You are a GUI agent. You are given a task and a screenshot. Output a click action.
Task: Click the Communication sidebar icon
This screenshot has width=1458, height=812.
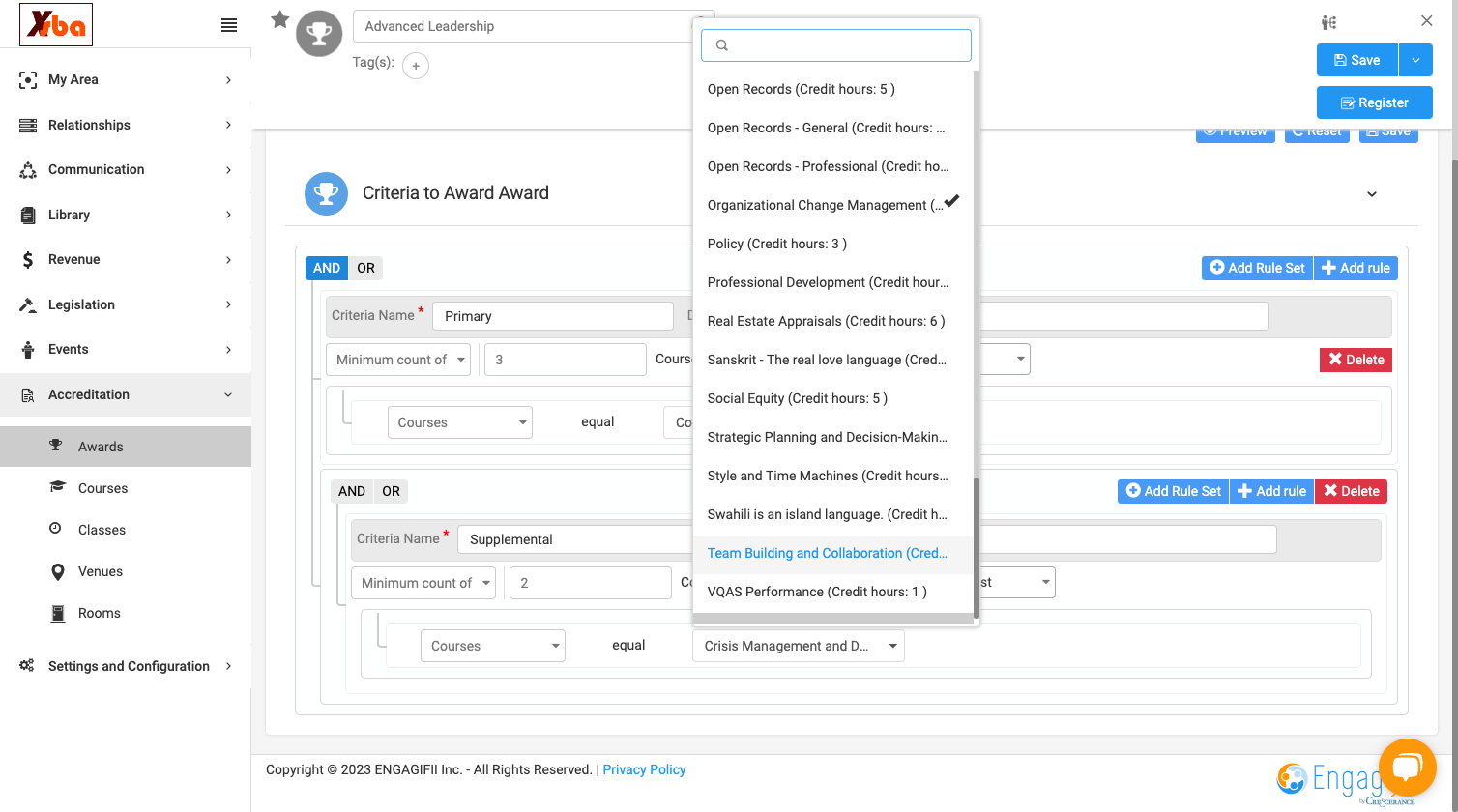pos(28,170)
